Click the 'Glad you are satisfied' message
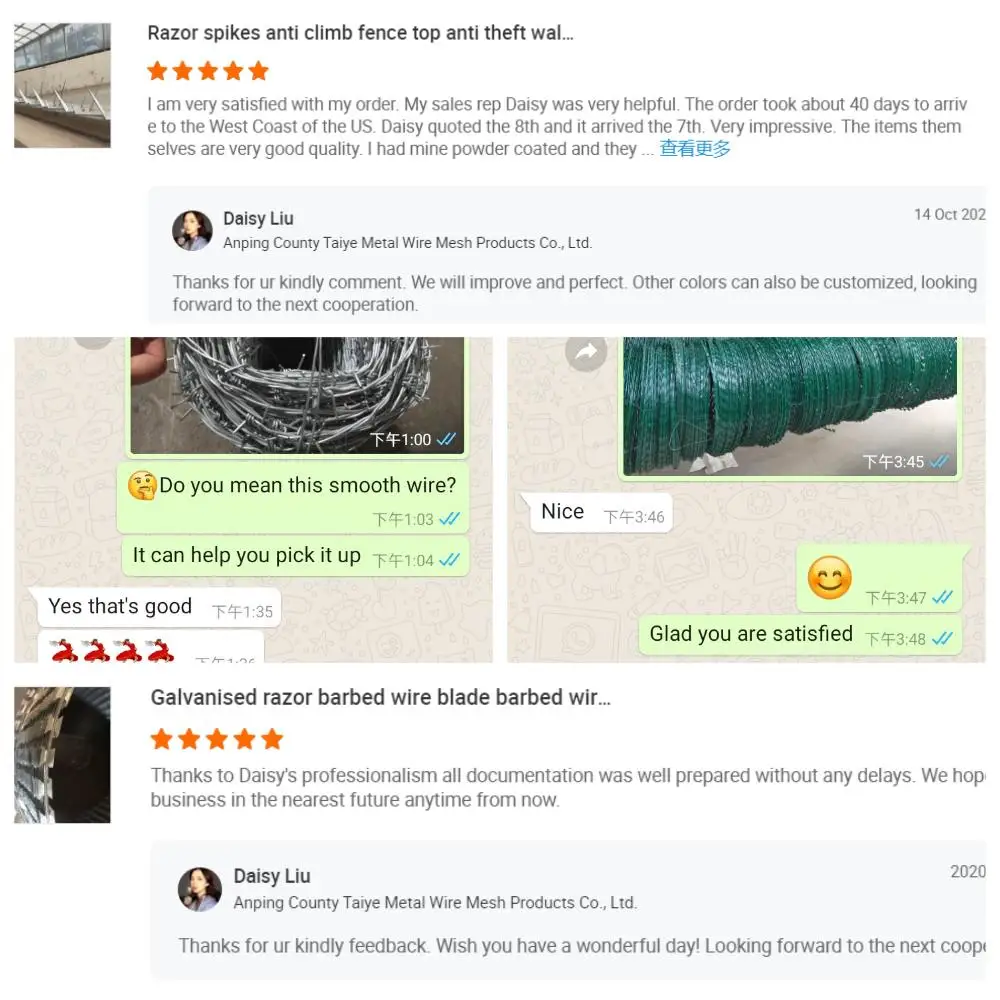The width and height of the screenshot is (1000, 1000). (x=800, y=635)
